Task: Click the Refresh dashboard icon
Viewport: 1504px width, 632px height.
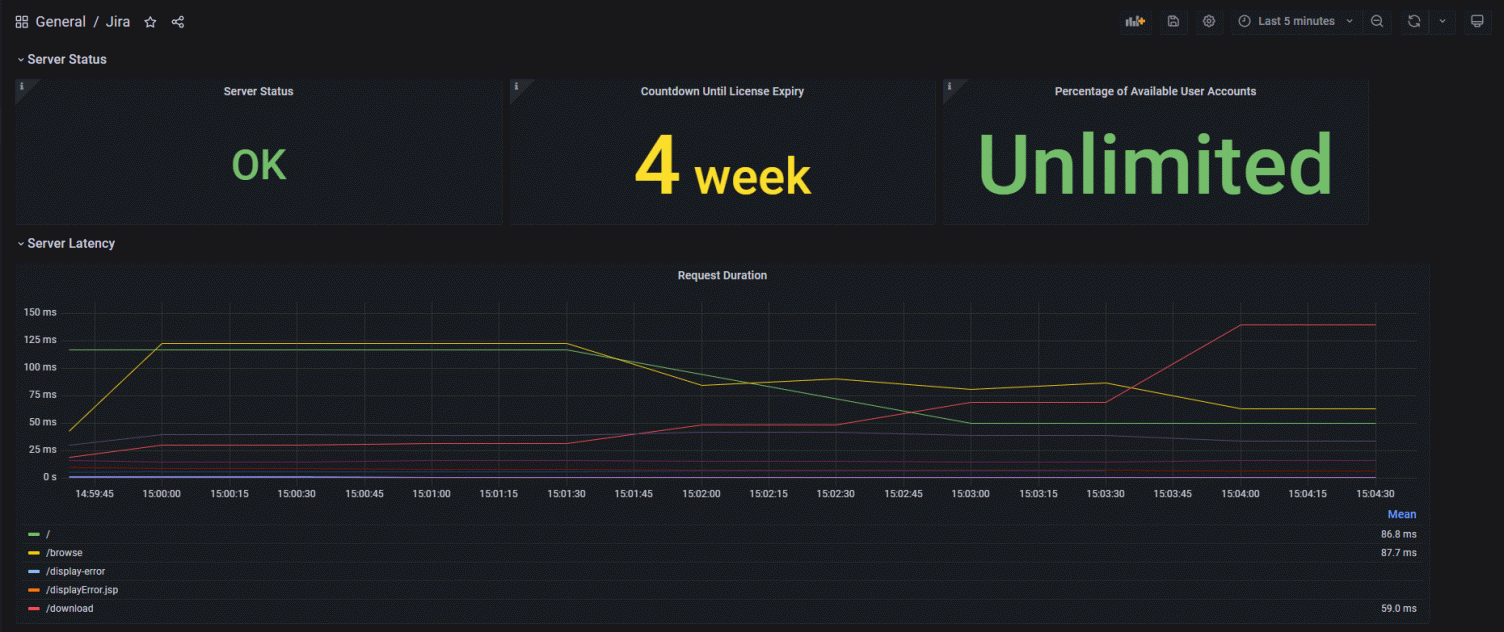Action: [x=1413, y=21]
